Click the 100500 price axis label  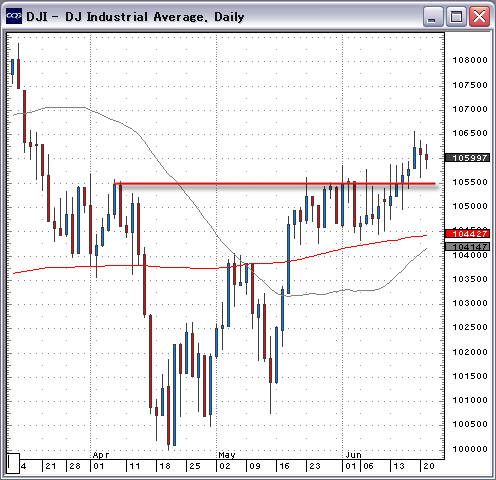470,424
